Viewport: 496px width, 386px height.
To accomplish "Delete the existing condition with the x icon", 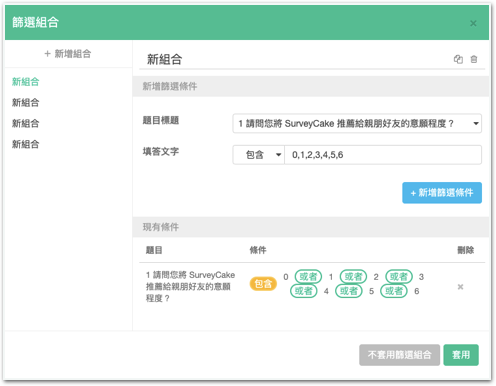I will click(460, 287).
